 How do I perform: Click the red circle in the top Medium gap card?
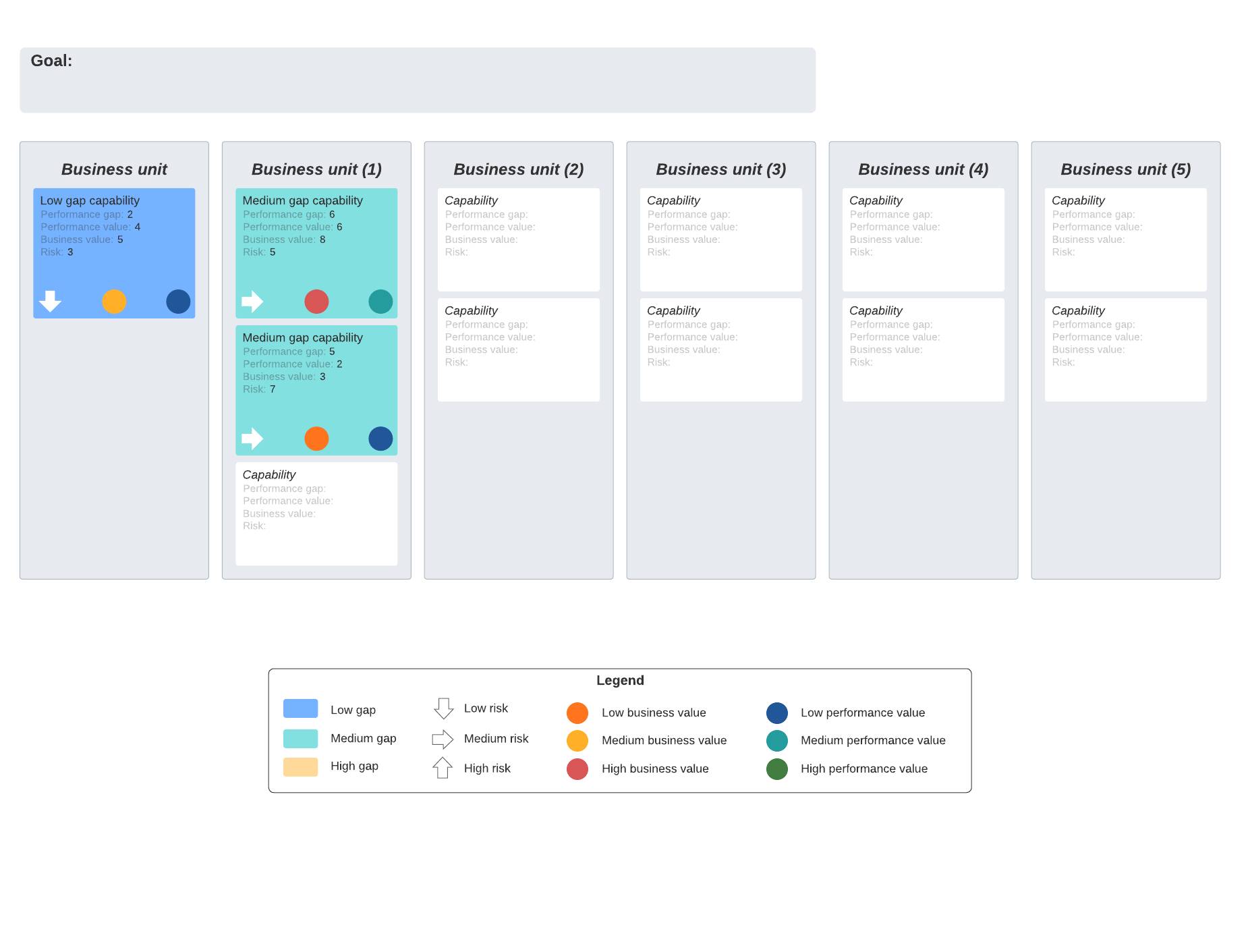pos(316,302)
